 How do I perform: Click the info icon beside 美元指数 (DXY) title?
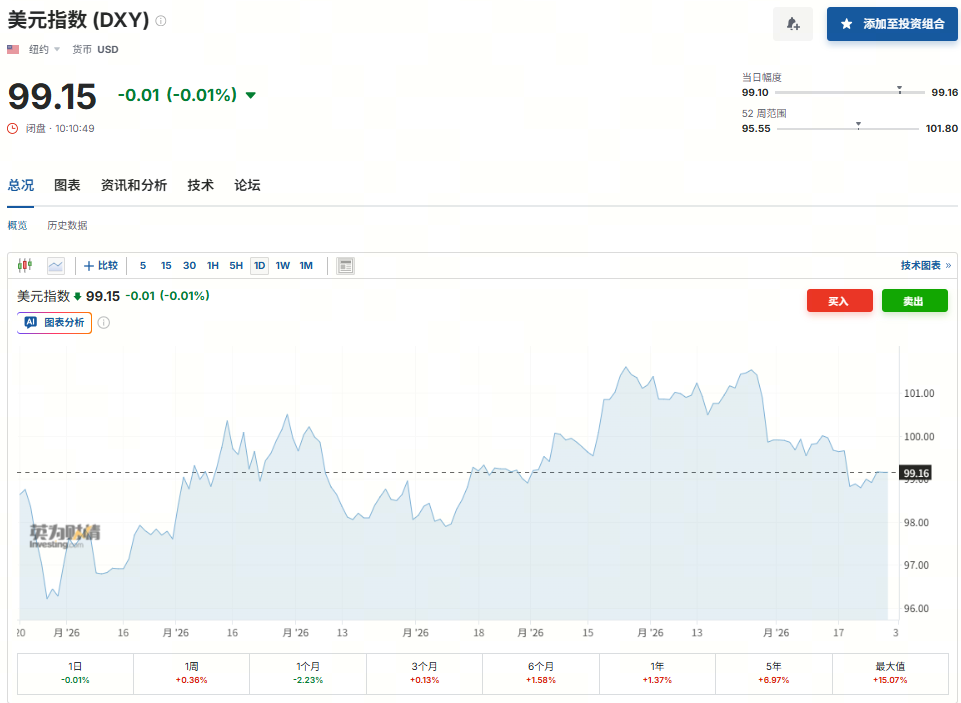point(161,21)
